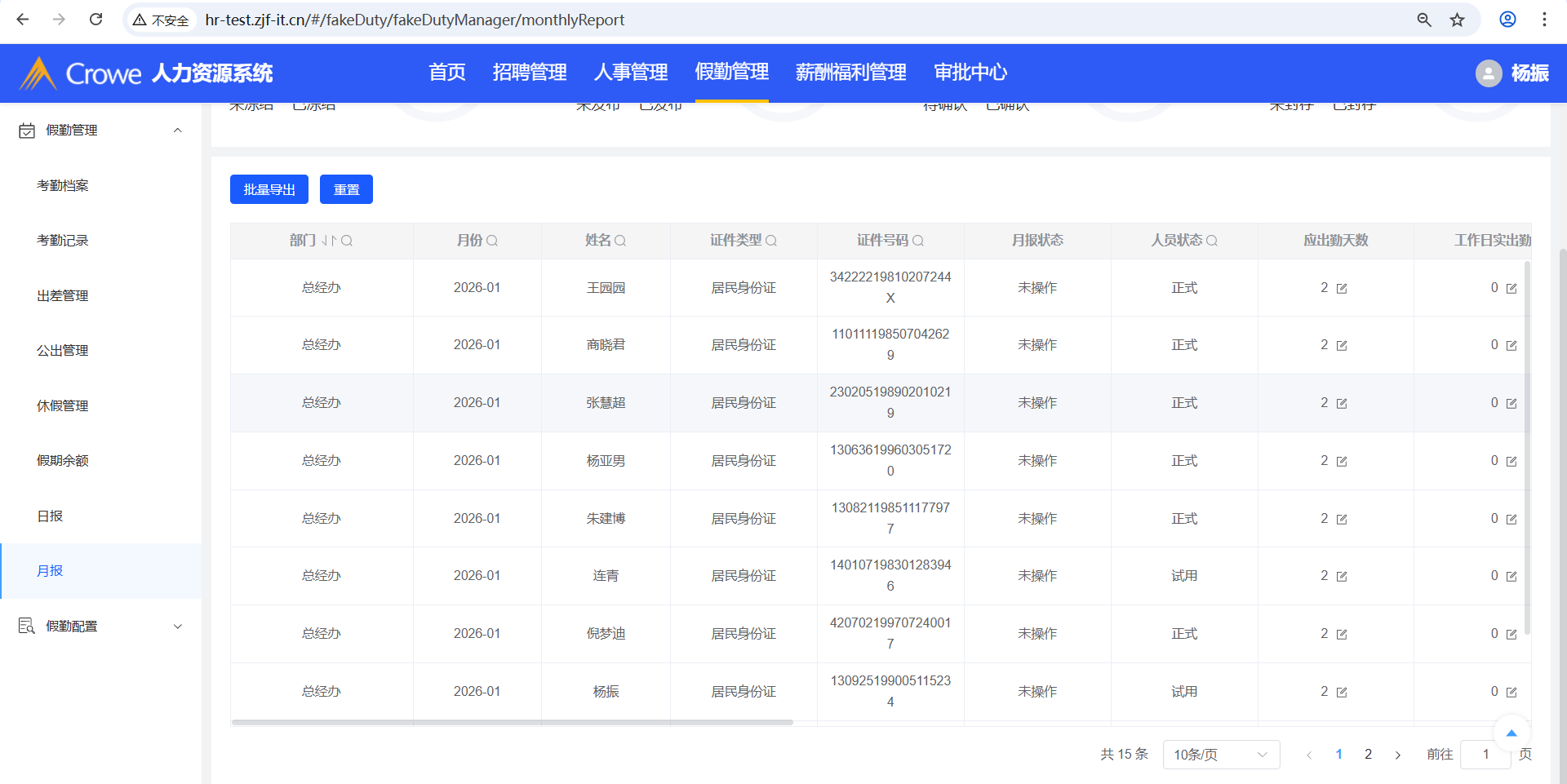Open 日报 in the sidebar

pyautogui.click(x=50, y=516)
